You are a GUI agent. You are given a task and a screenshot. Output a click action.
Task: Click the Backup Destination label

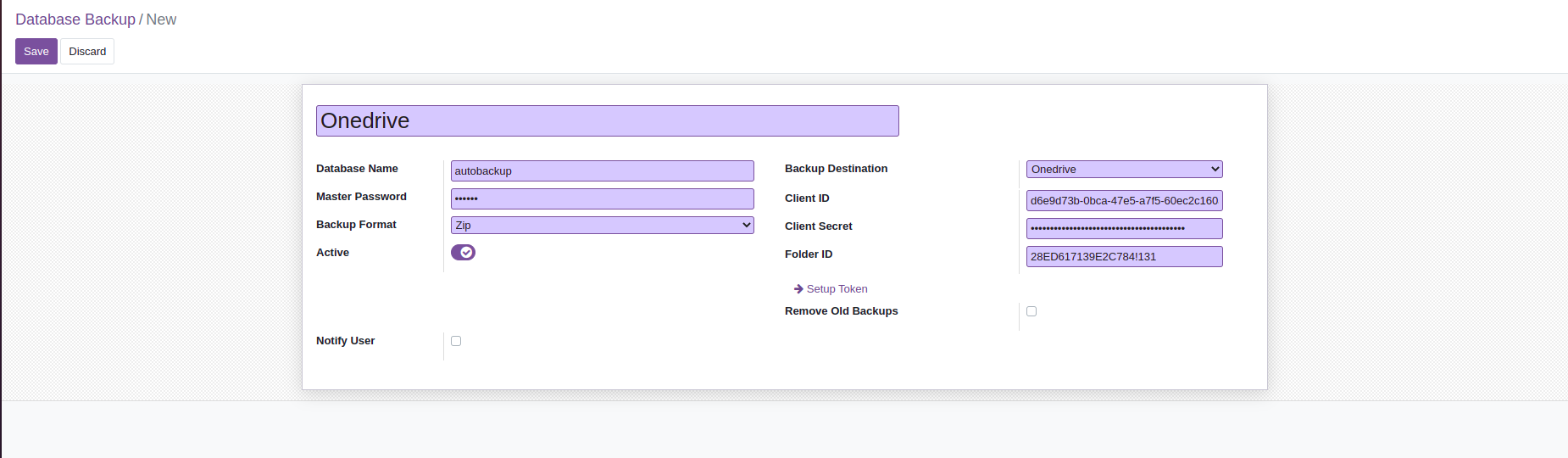tap(836, 169)
